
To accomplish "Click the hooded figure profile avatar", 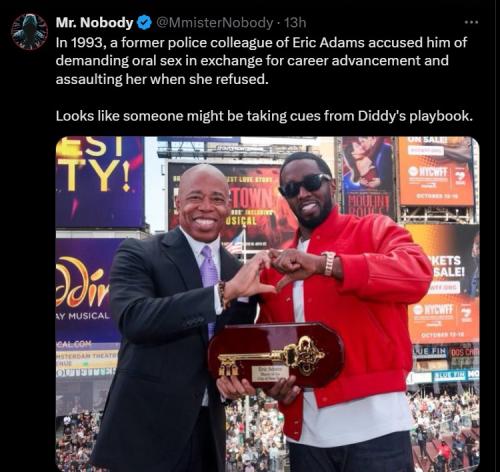I will [x=29, y=32].
